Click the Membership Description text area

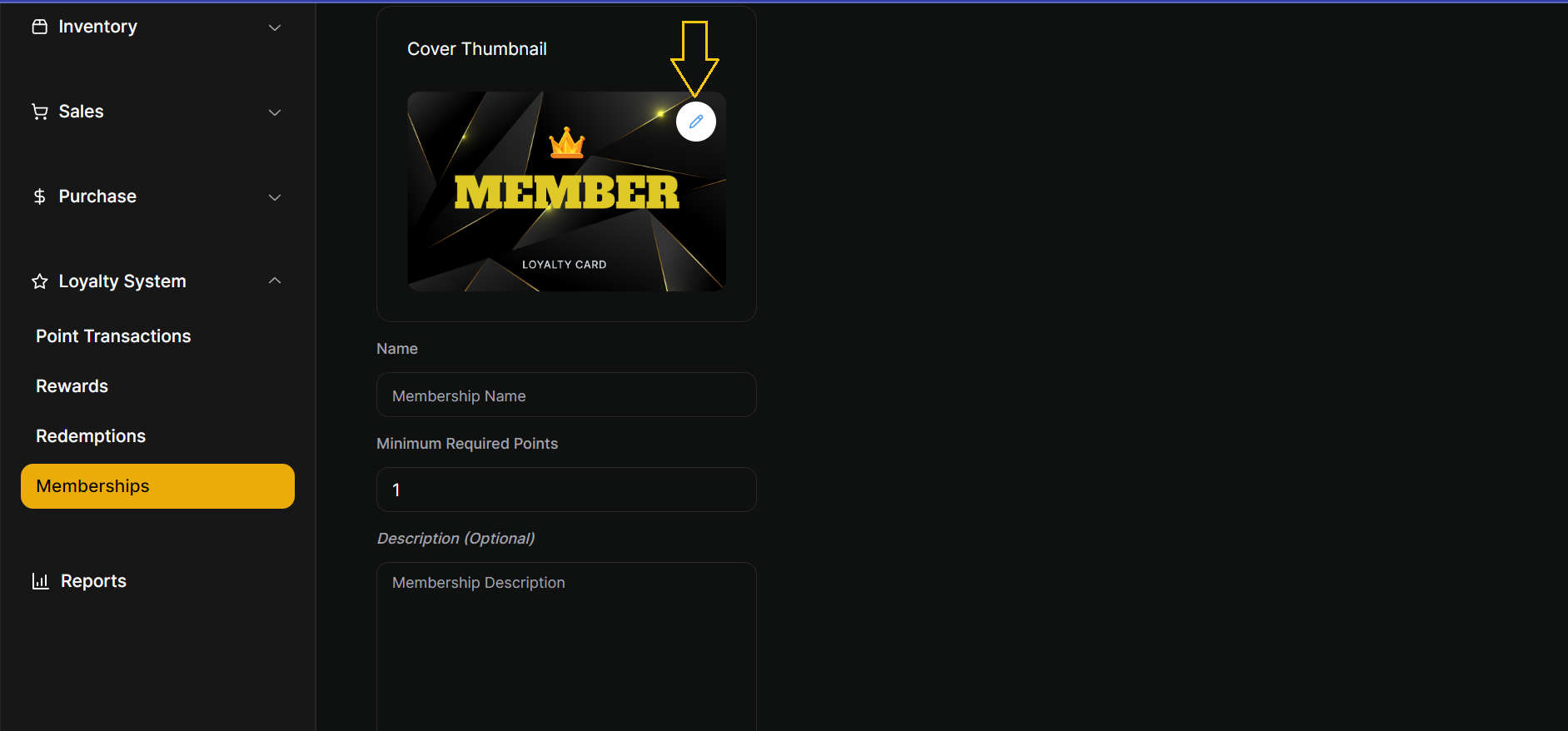(566, 647)
